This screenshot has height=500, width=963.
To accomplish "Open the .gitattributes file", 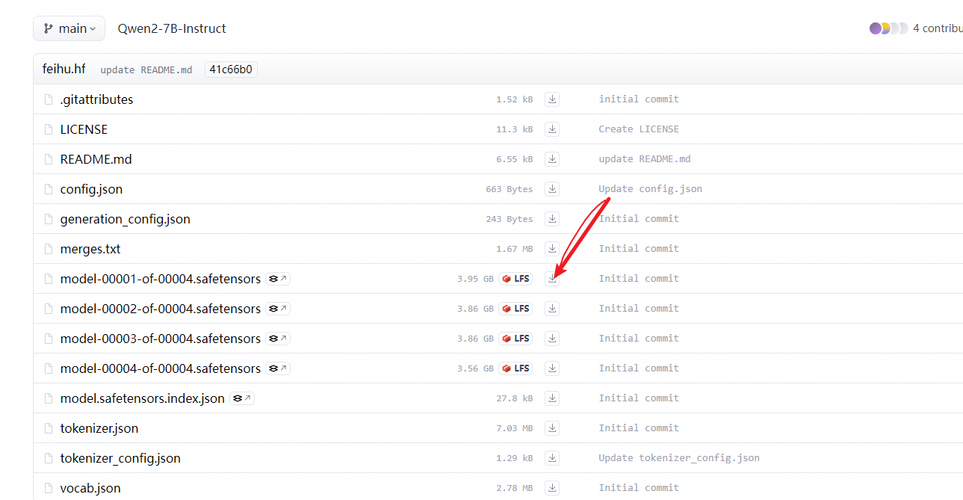I will (96, 100).
